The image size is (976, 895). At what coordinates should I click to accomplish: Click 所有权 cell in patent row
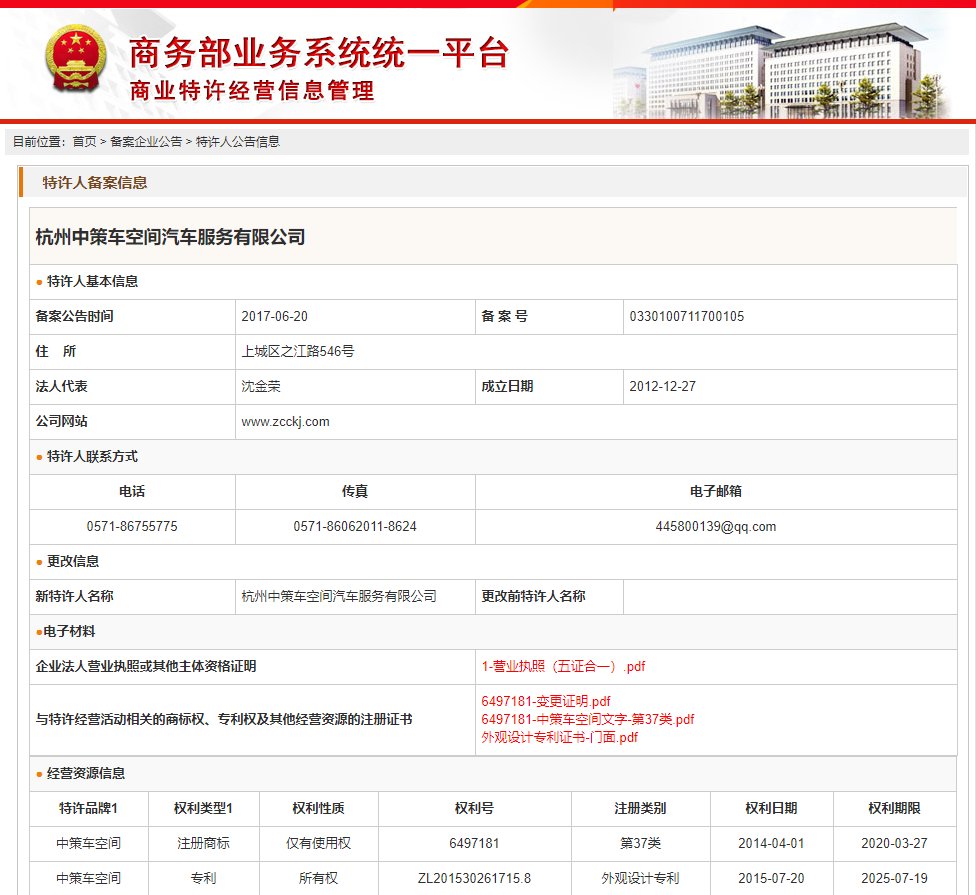pos(319,878)
